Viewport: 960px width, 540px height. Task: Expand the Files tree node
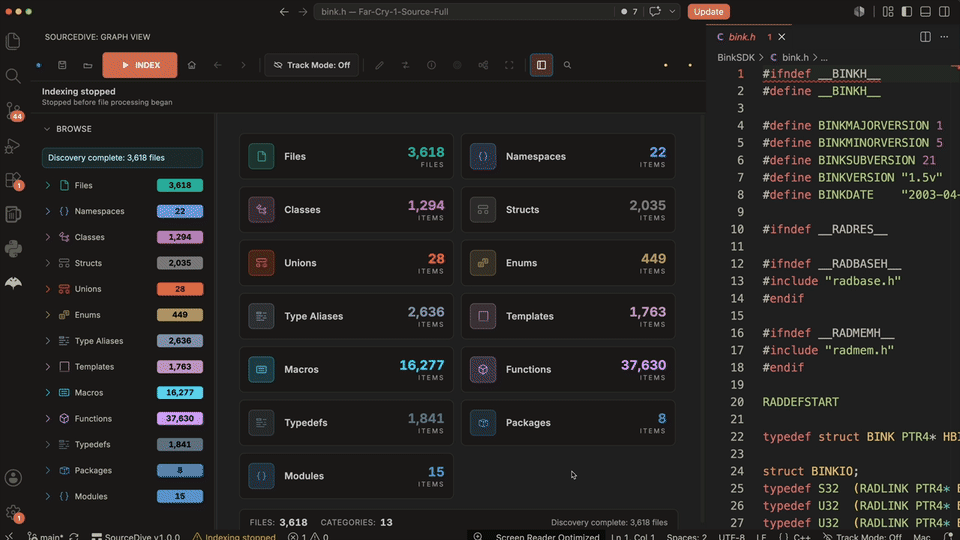pos(48,185)
